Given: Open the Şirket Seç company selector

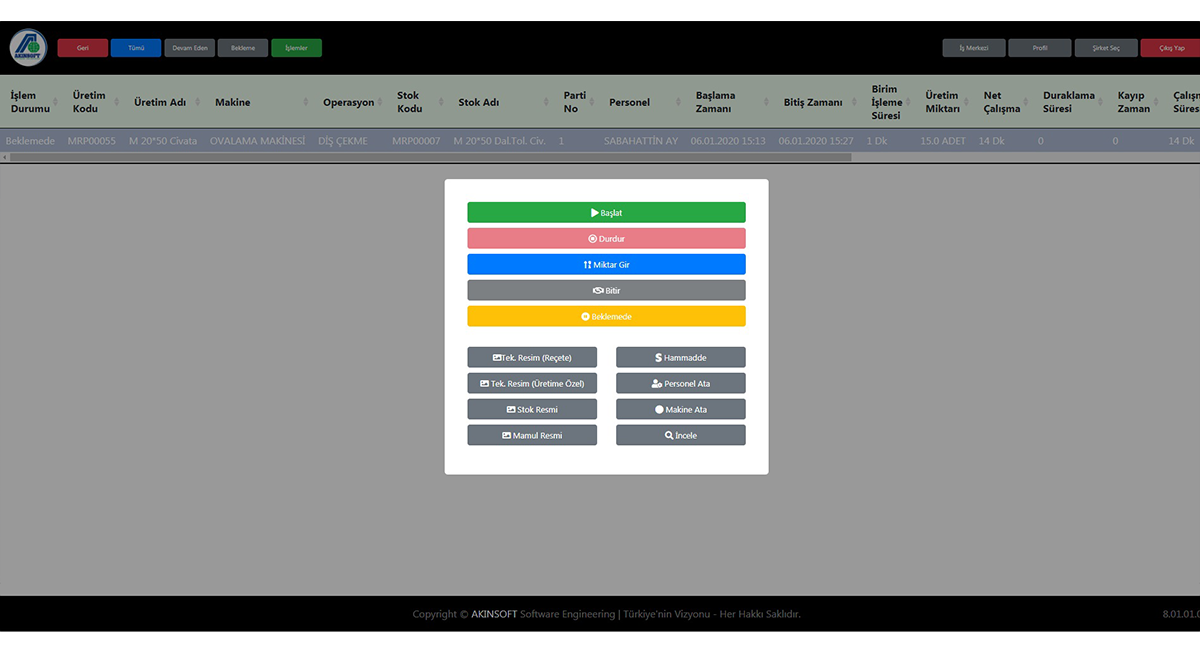Looking at the screenshot, I should click(x=1104, y=48).
